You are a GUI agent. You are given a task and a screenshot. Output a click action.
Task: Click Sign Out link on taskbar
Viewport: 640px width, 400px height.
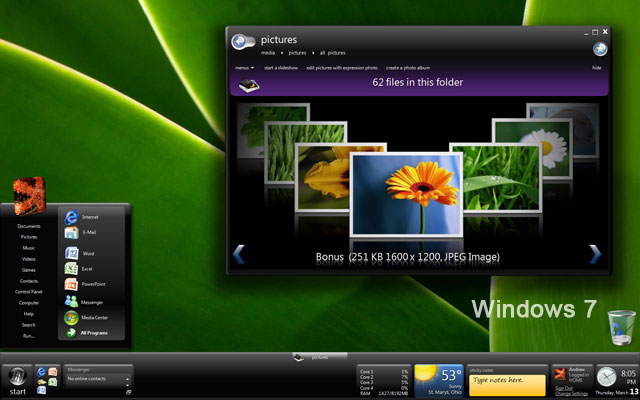pyautogui.click(x=564, y=388)
